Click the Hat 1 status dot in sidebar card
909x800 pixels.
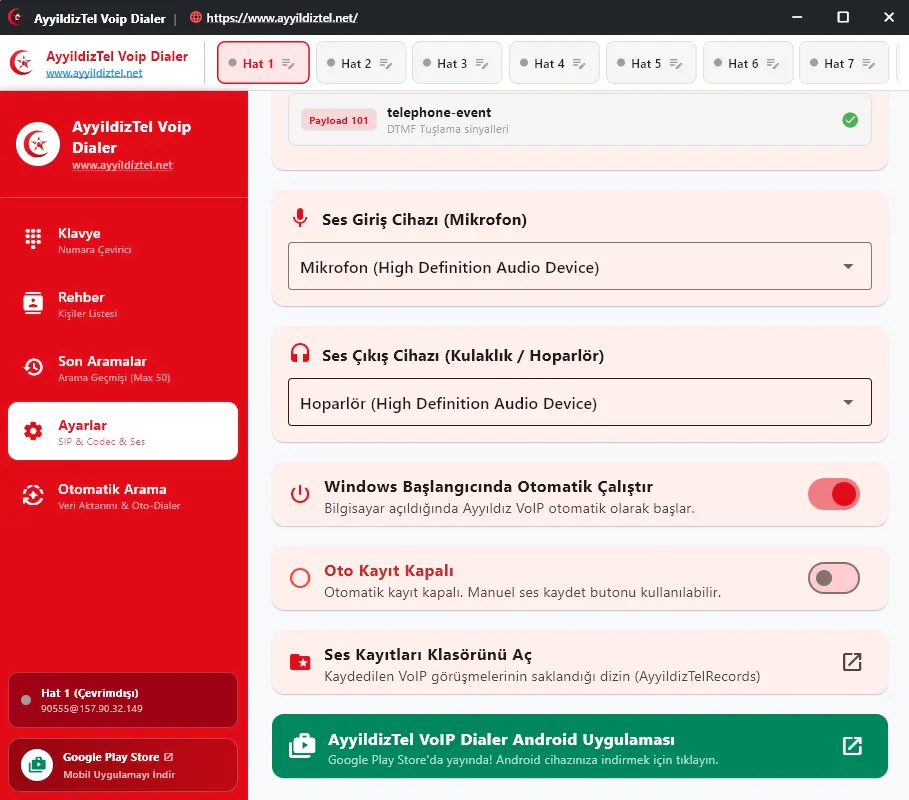[x=26, y=700]
